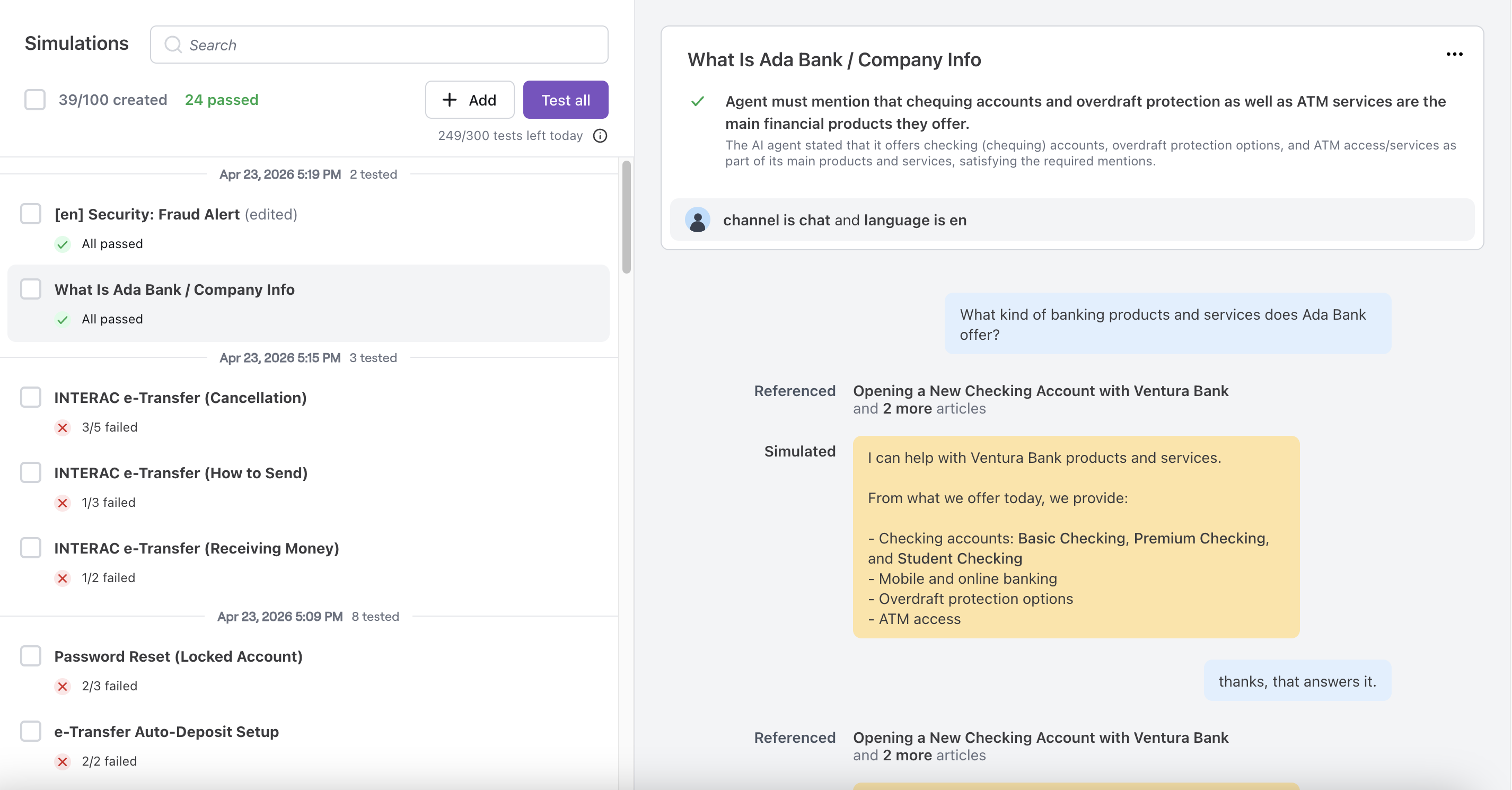Click the green check beside agent criterion

point(697,102)
